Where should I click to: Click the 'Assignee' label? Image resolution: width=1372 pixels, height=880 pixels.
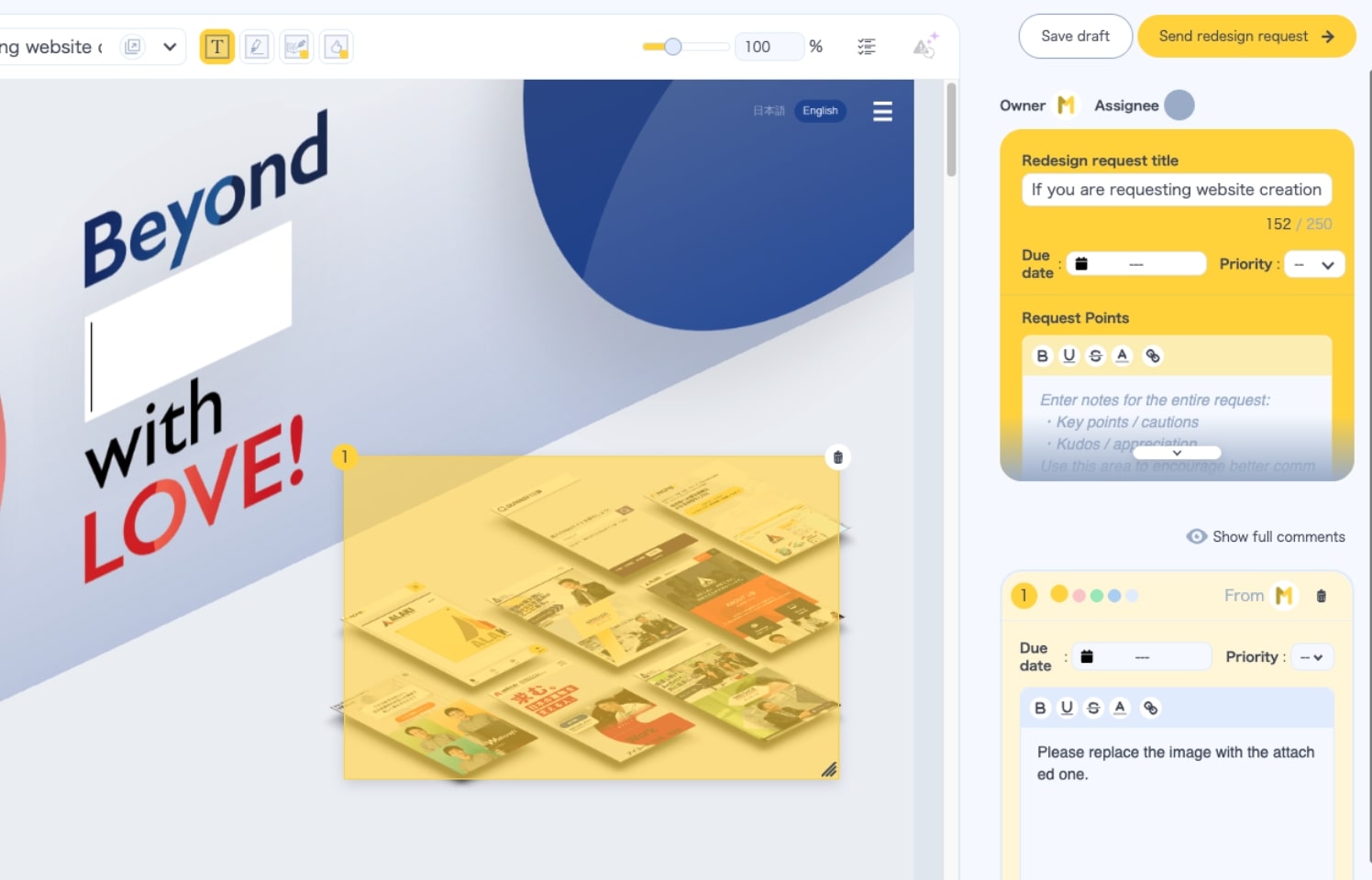(x=1126, y=105)
